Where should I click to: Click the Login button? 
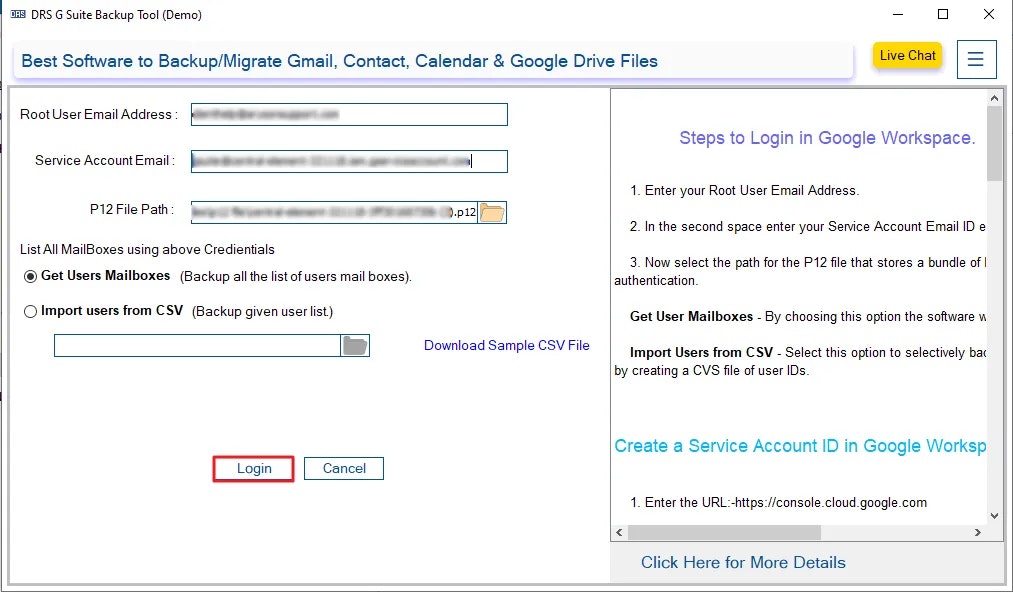(254, 469)
